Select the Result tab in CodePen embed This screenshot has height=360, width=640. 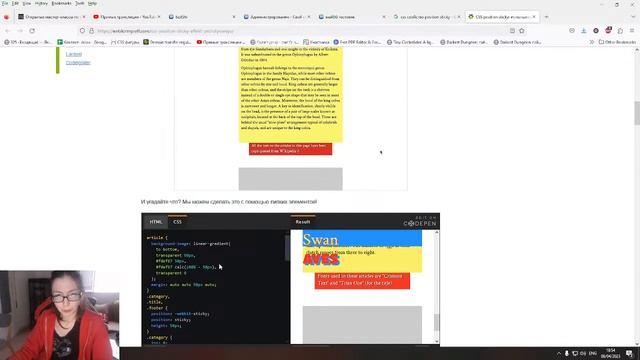[303, 222]
